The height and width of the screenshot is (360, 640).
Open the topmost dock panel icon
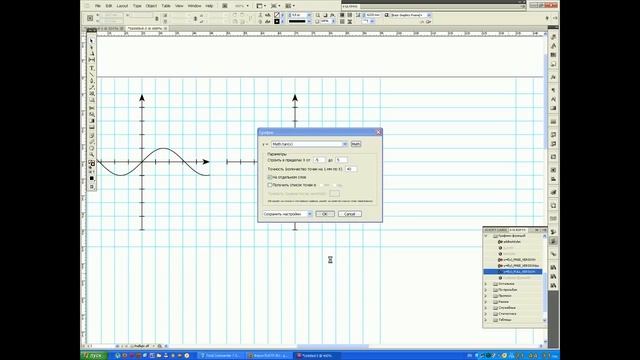(x=553, y=37)
